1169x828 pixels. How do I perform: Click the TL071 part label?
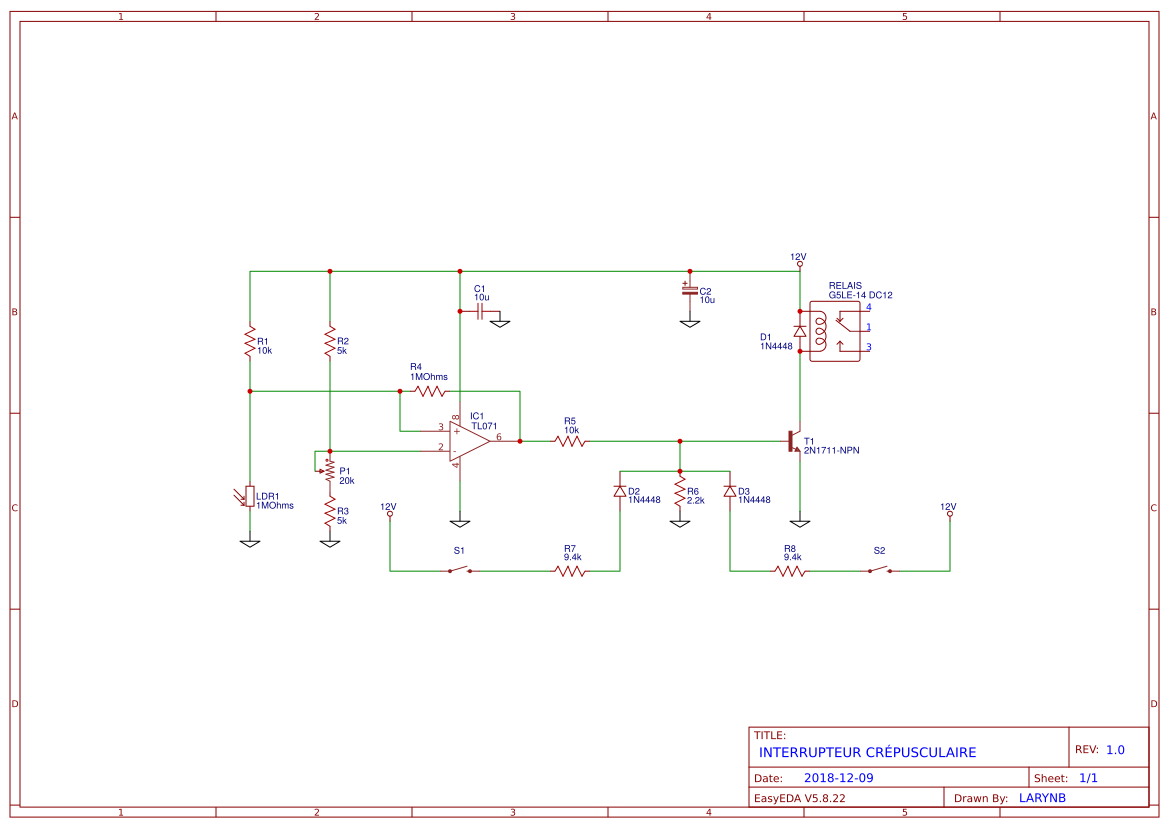[x=484, y=426]
